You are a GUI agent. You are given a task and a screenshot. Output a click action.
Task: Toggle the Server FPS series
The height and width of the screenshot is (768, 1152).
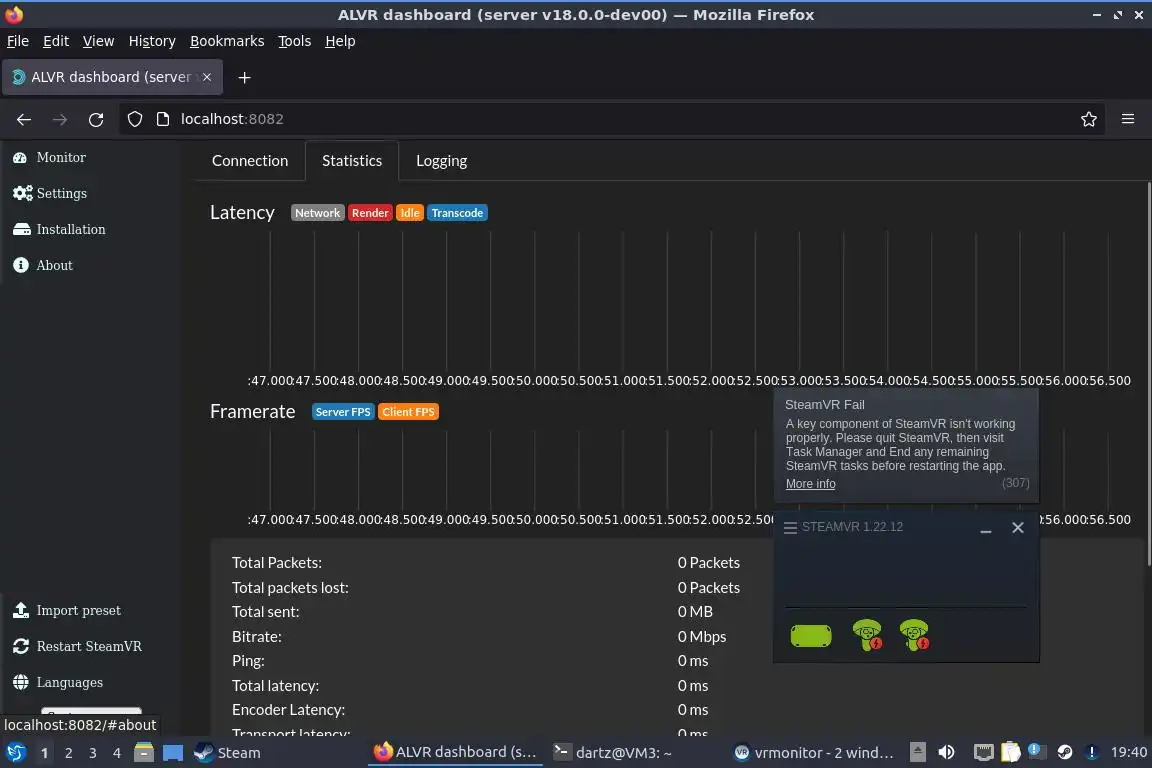[343, 412]
